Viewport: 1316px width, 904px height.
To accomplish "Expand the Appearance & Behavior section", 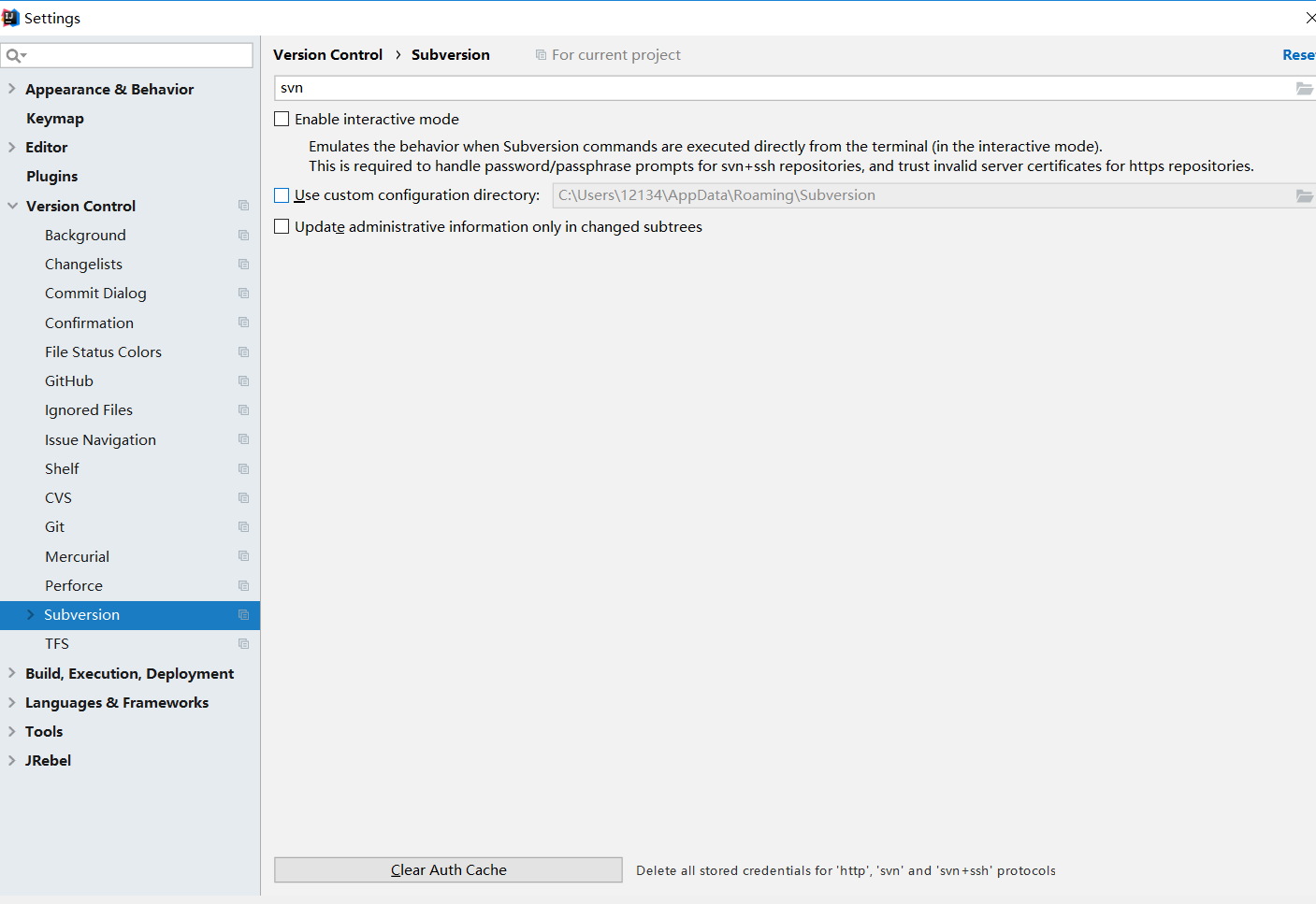I will (x=10, y=89).
